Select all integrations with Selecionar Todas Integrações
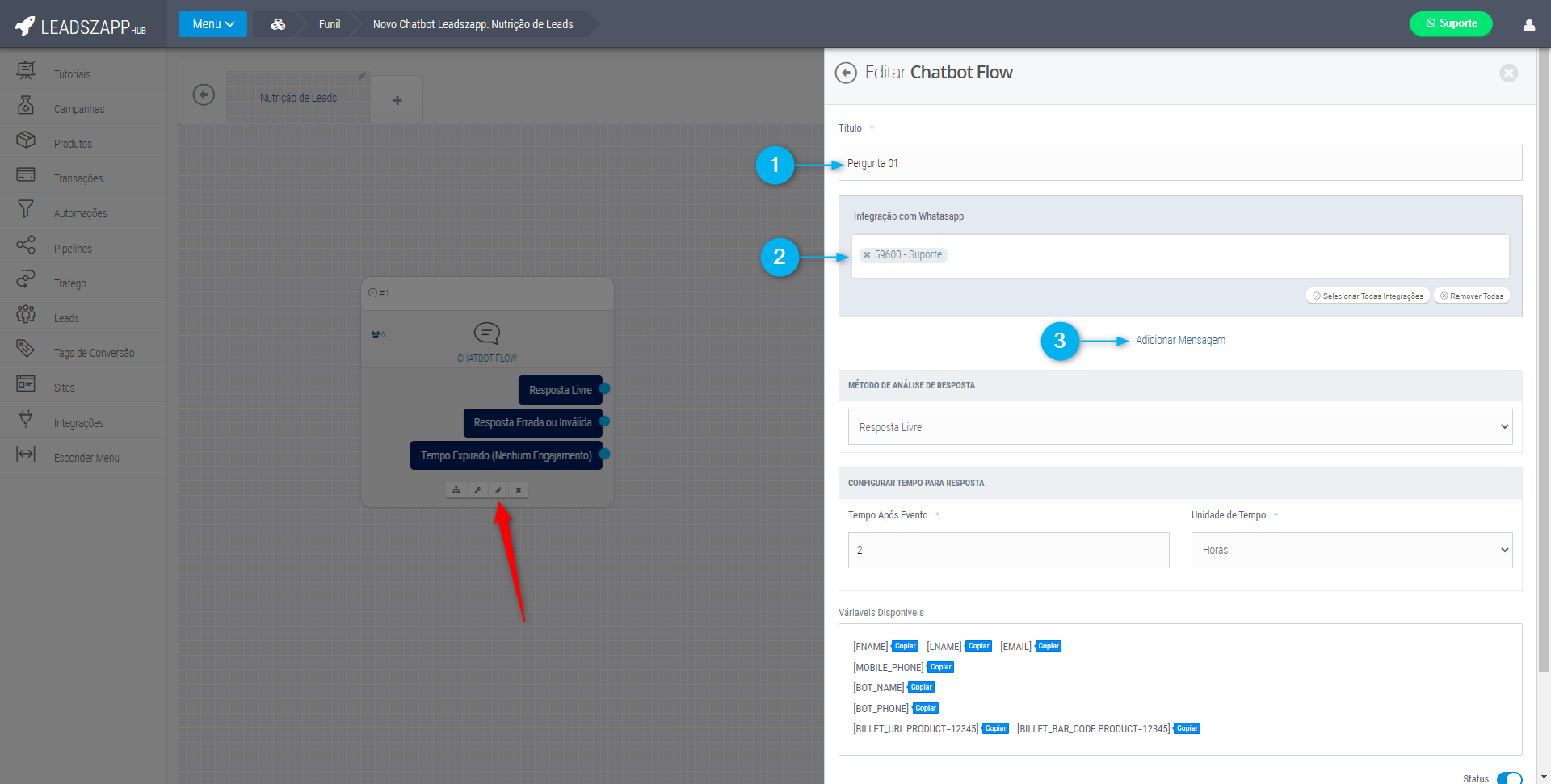This screenshot has width=1551, height=784. tap(1368, 296)
